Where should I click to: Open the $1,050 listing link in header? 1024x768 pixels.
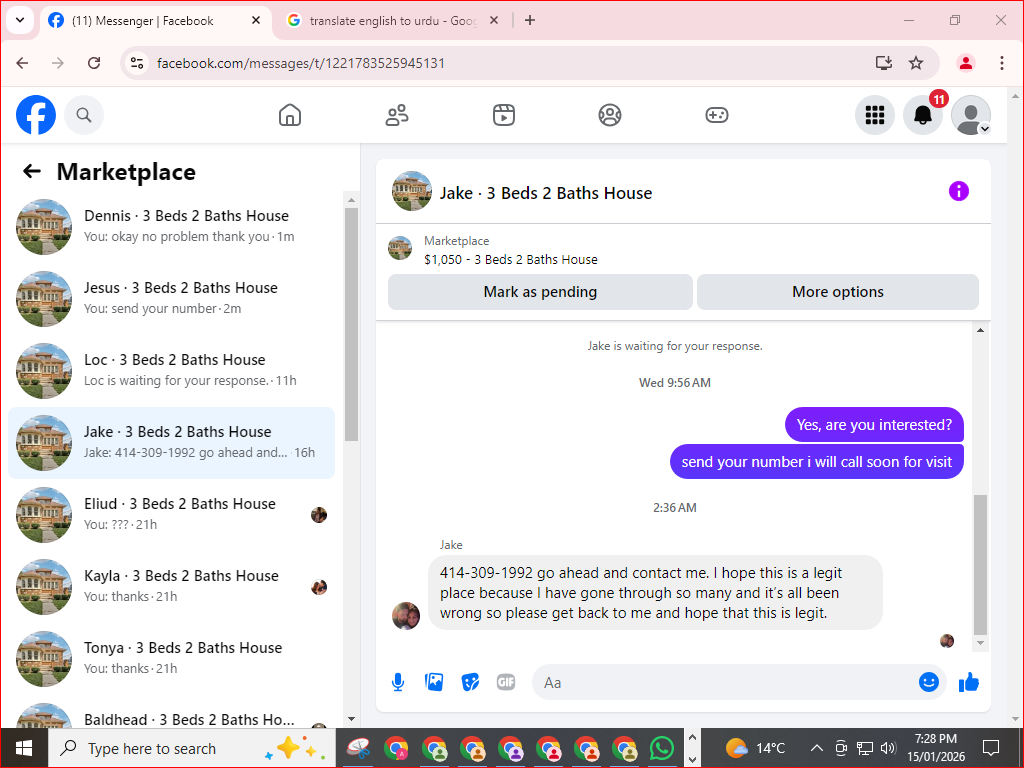click(511, 259)
